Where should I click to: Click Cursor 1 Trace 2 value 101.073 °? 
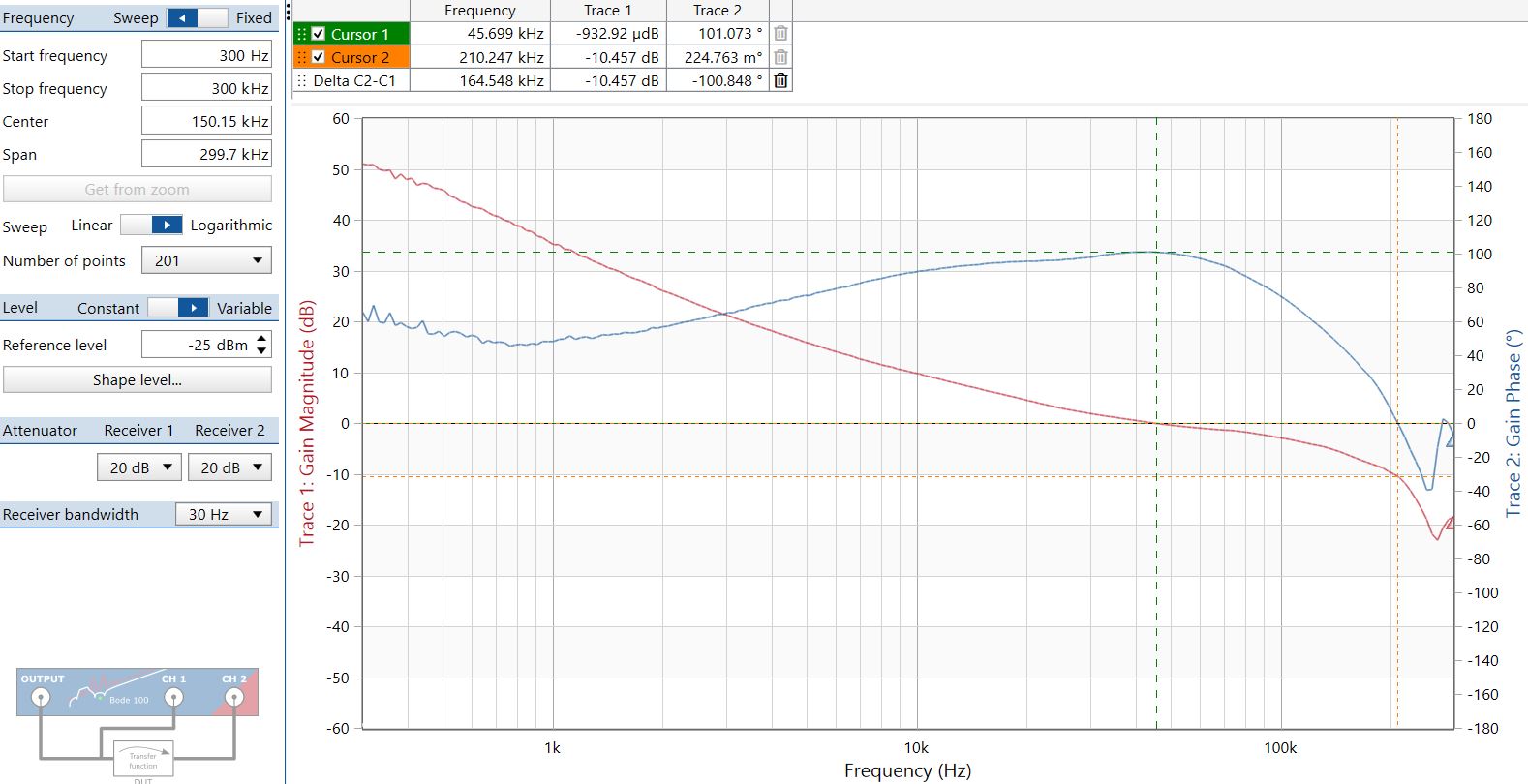730,34
